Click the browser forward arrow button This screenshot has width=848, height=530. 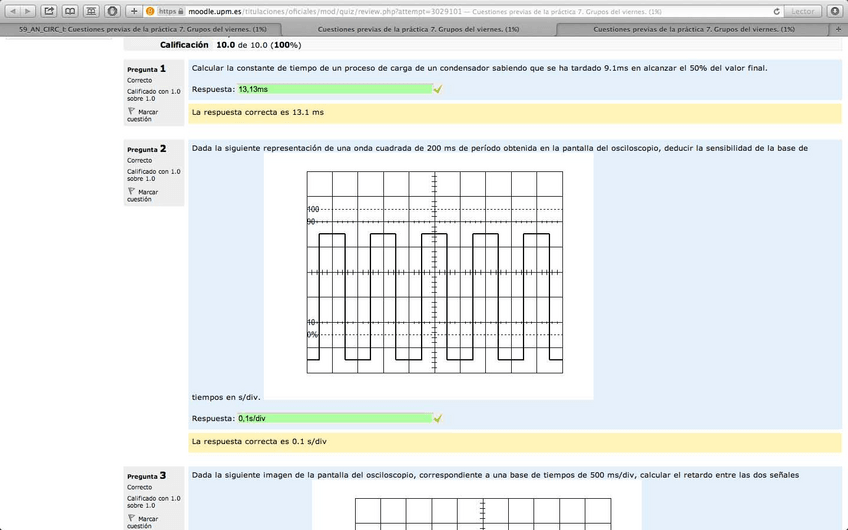click(27, 11)
